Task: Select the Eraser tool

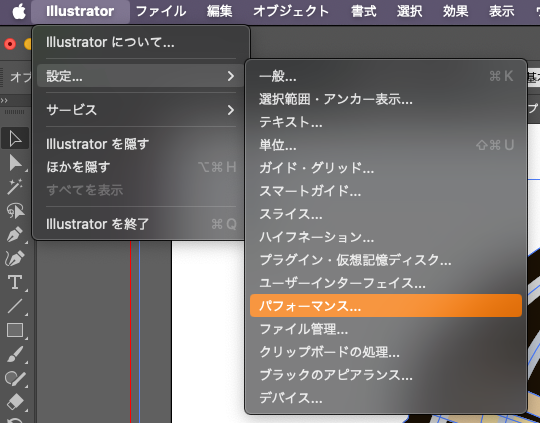Action: pyautogui.click(x=15, y=402)
